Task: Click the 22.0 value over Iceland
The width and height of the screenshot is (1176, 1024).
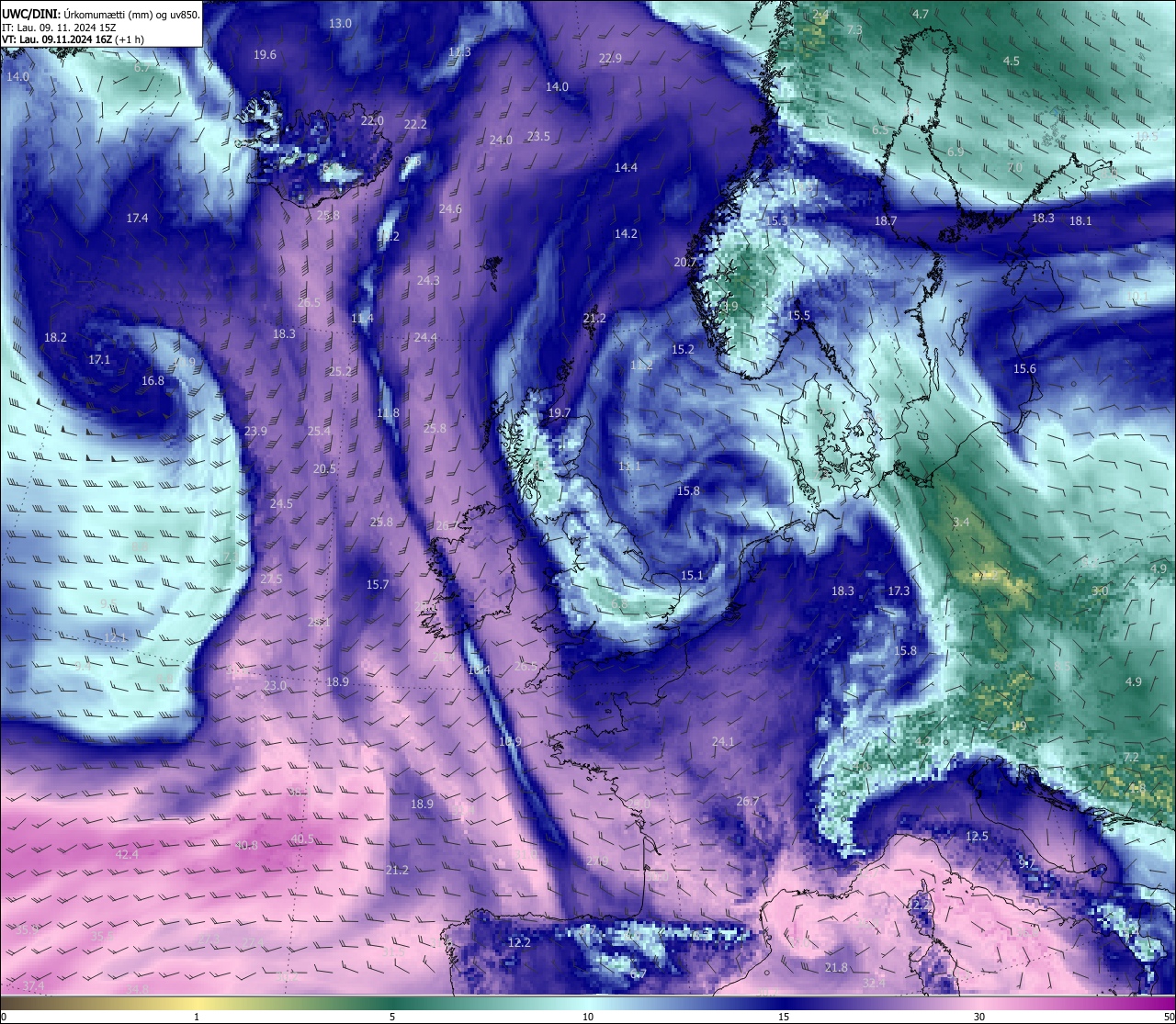Action: click(372, 120)
